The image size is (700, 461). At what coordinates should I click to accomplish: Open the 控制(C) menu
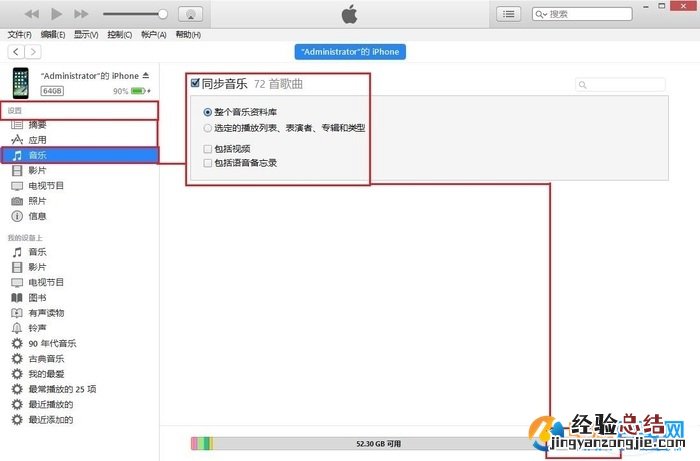point(120,35)
